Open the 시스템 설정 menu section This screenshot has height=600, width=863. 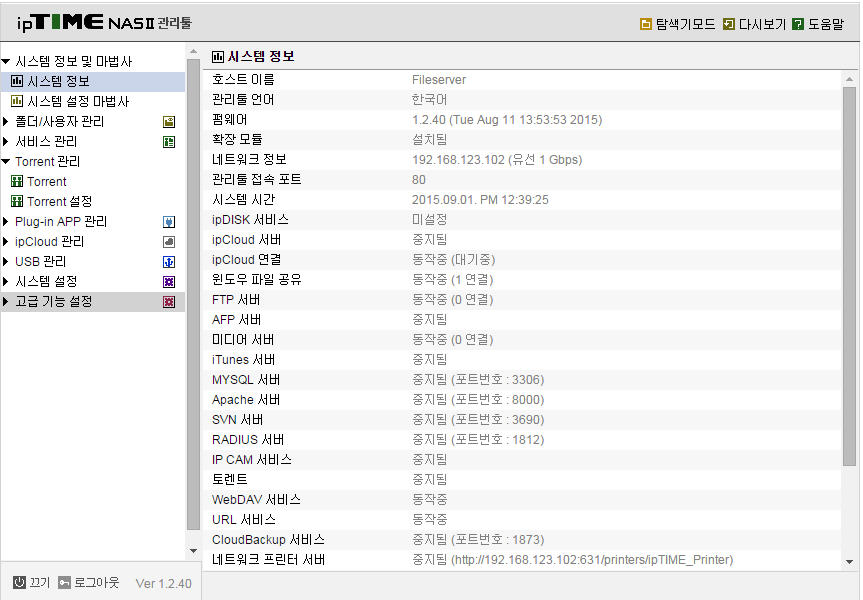[46, 281]
